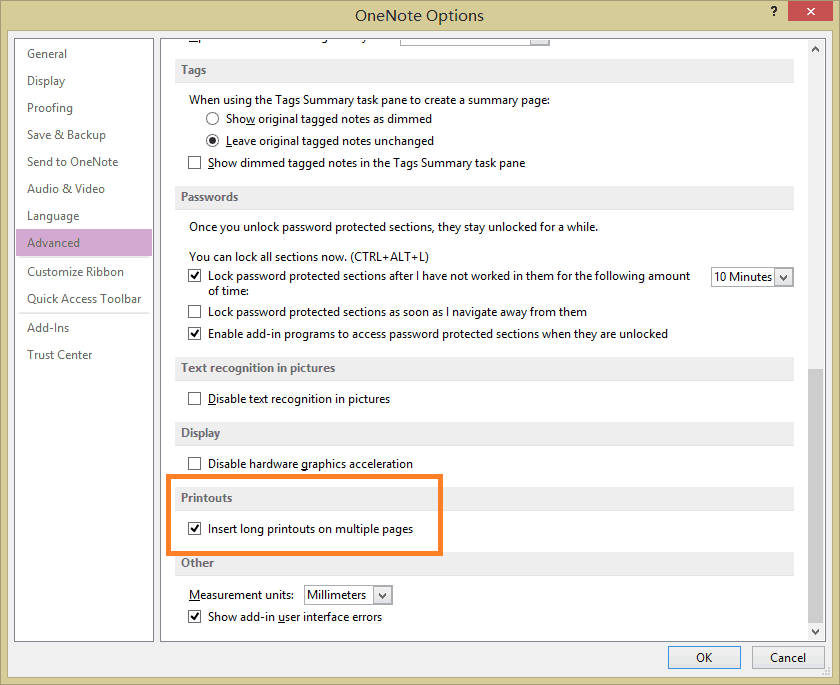Check Disable text recognition in pictures
The height and width of the screenshot is (685, 840).
(194, 398)
